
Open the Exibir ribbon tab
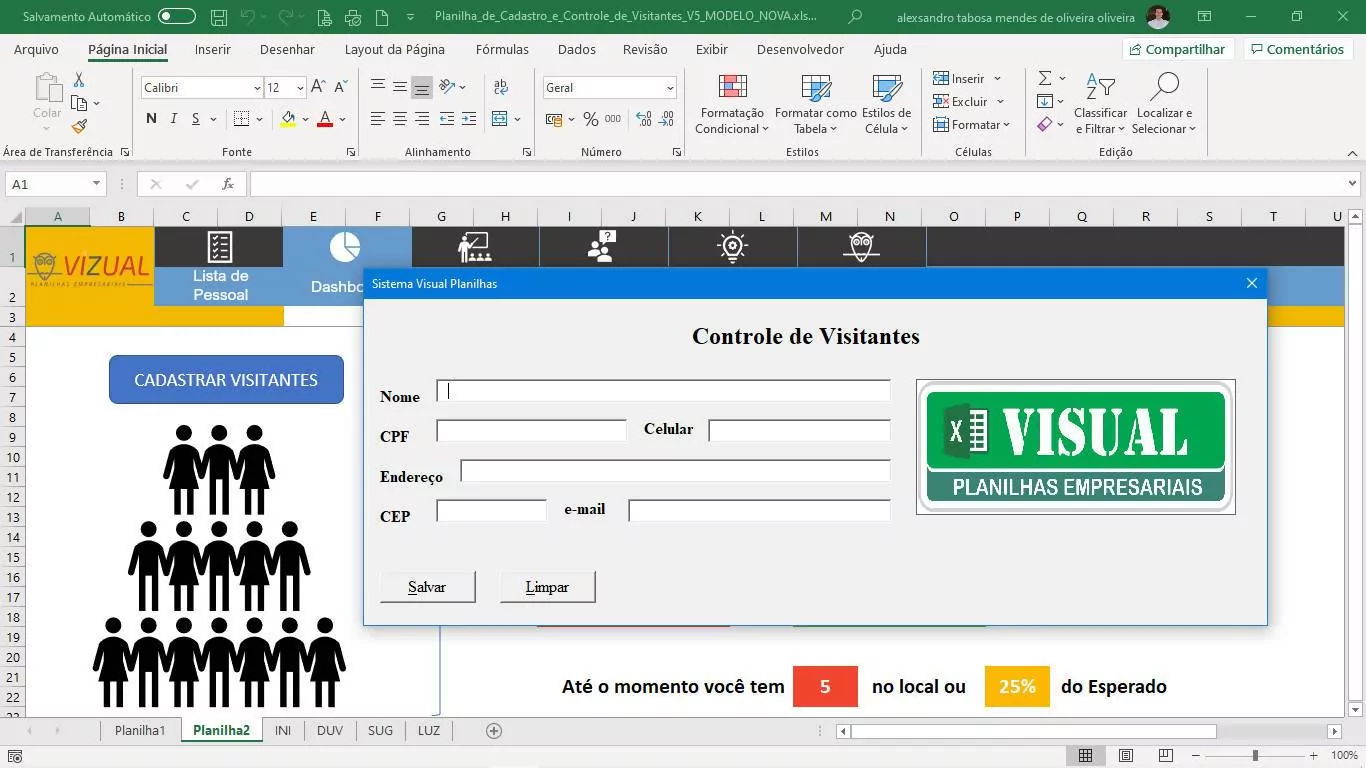click(712, 49)
